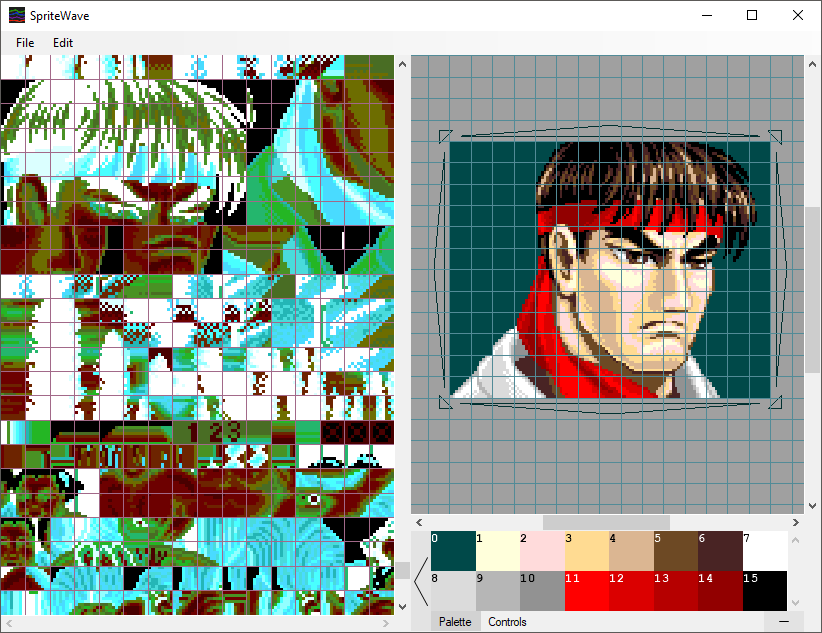Switch to the Palette tab

(x=455, y=621)
